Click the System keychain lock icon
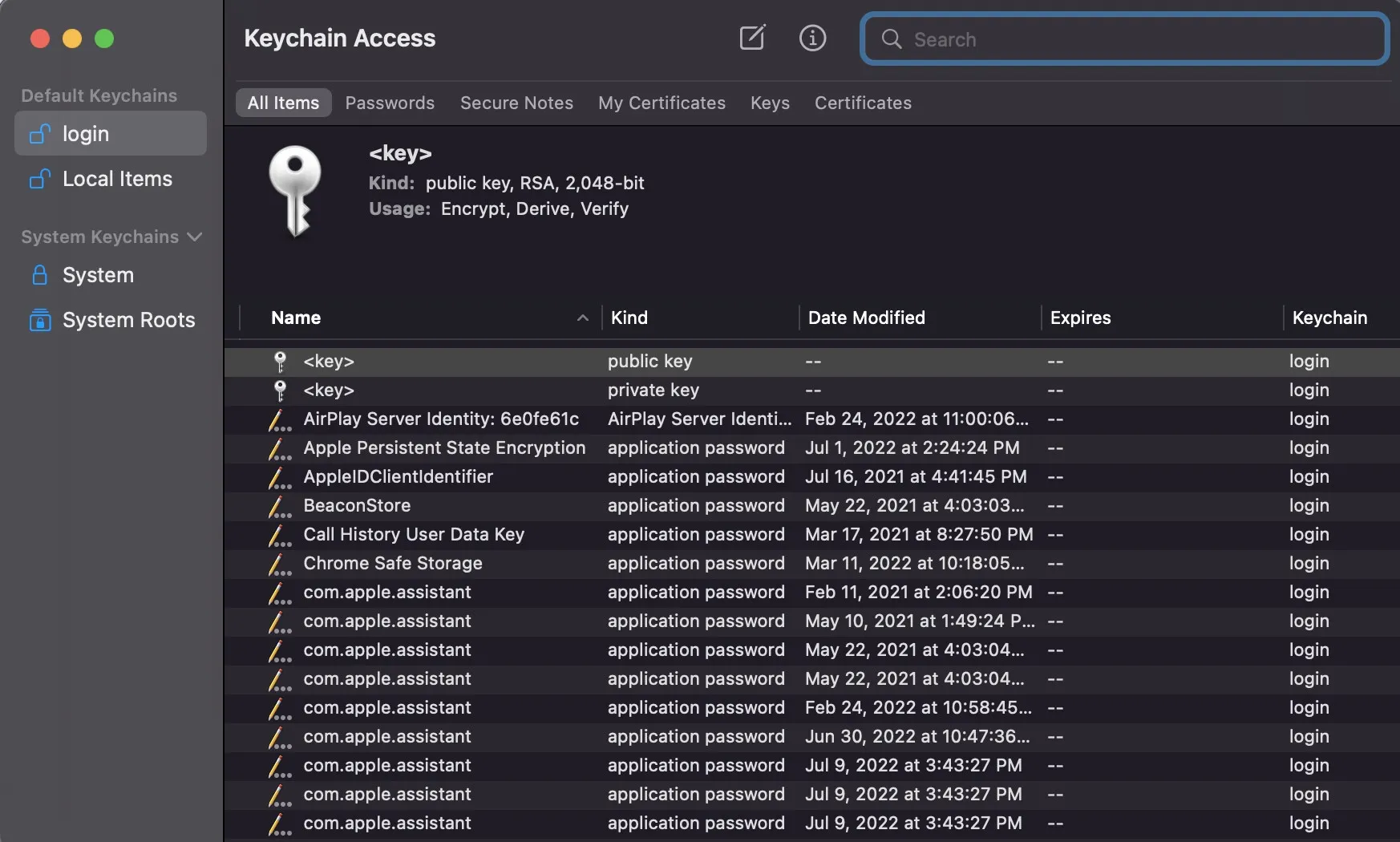Viewport: 1400px width, 842px height. [x=39, y=275]
